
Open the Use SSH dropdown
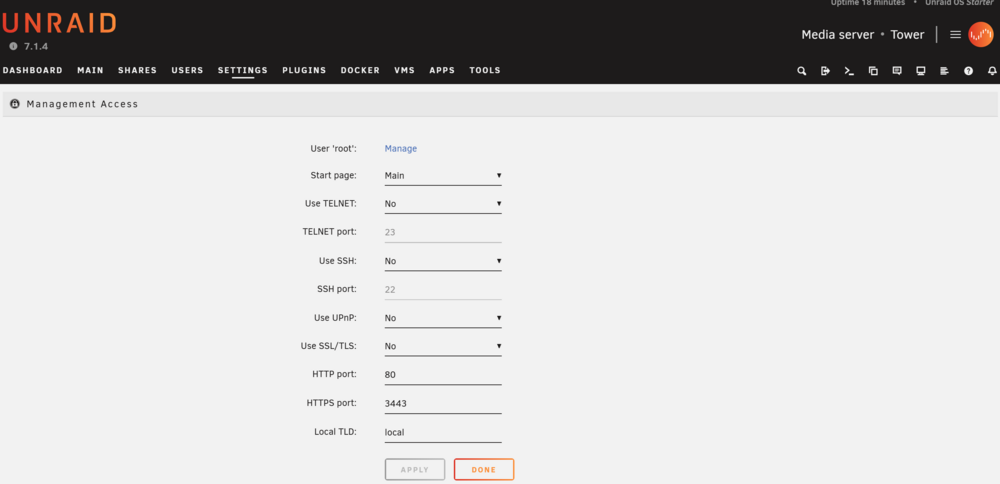[443, 261]
